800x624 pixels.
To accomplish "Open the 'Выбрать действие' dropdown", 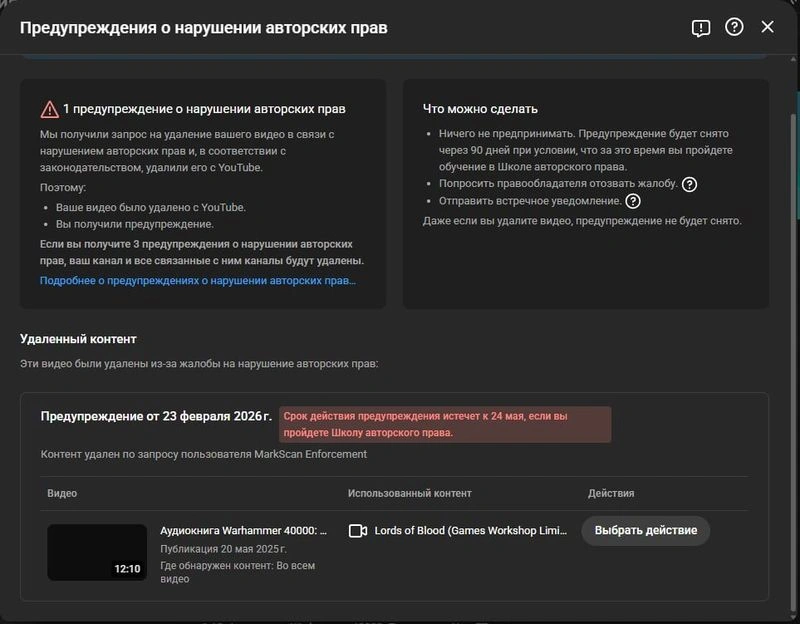I will point(645,531).
